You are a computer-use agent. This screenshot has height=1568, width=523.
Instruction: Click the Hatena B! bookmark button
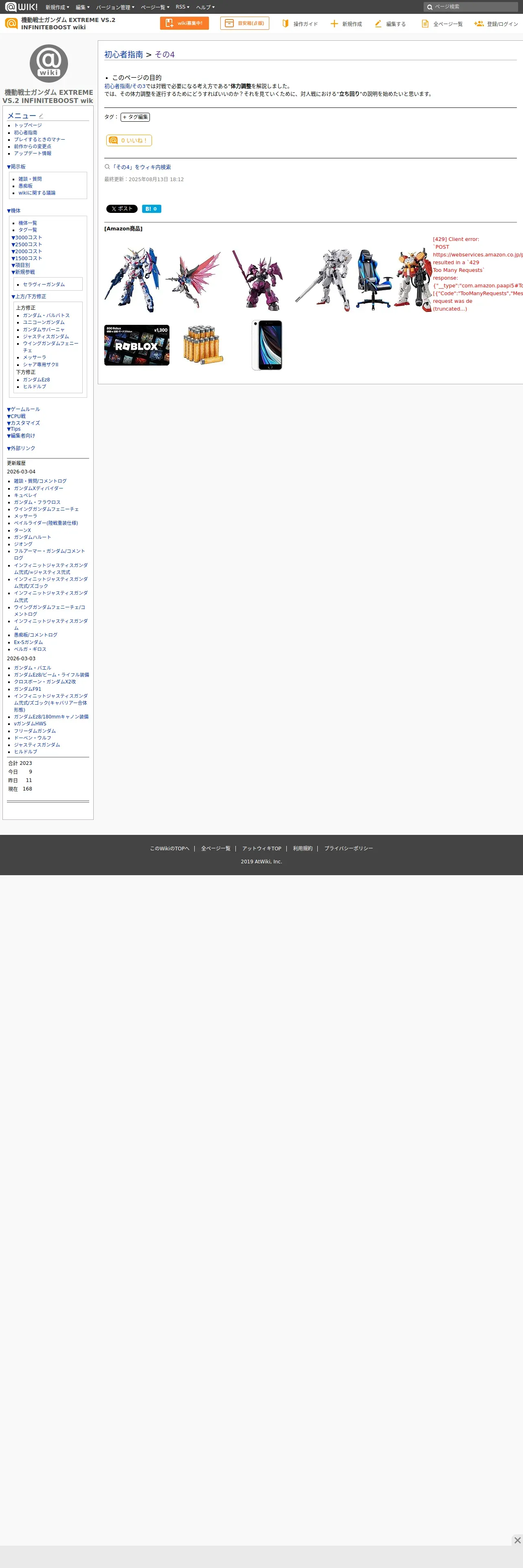(x=152, y=209)
